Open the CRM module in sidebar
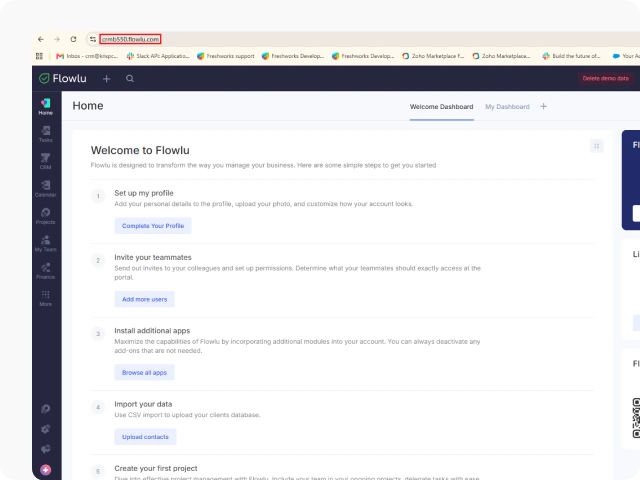The image size is (640, 480). [x=45, y=161]
